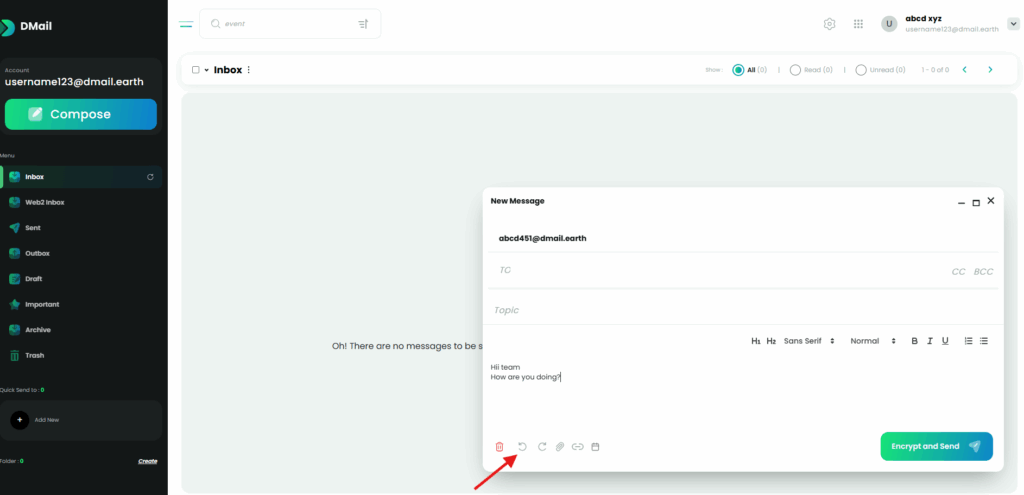Expand the account dropdown next to abcd xyz
Image resolution: width=1024 pixels, height=495 pixels.
(1013, 24)
